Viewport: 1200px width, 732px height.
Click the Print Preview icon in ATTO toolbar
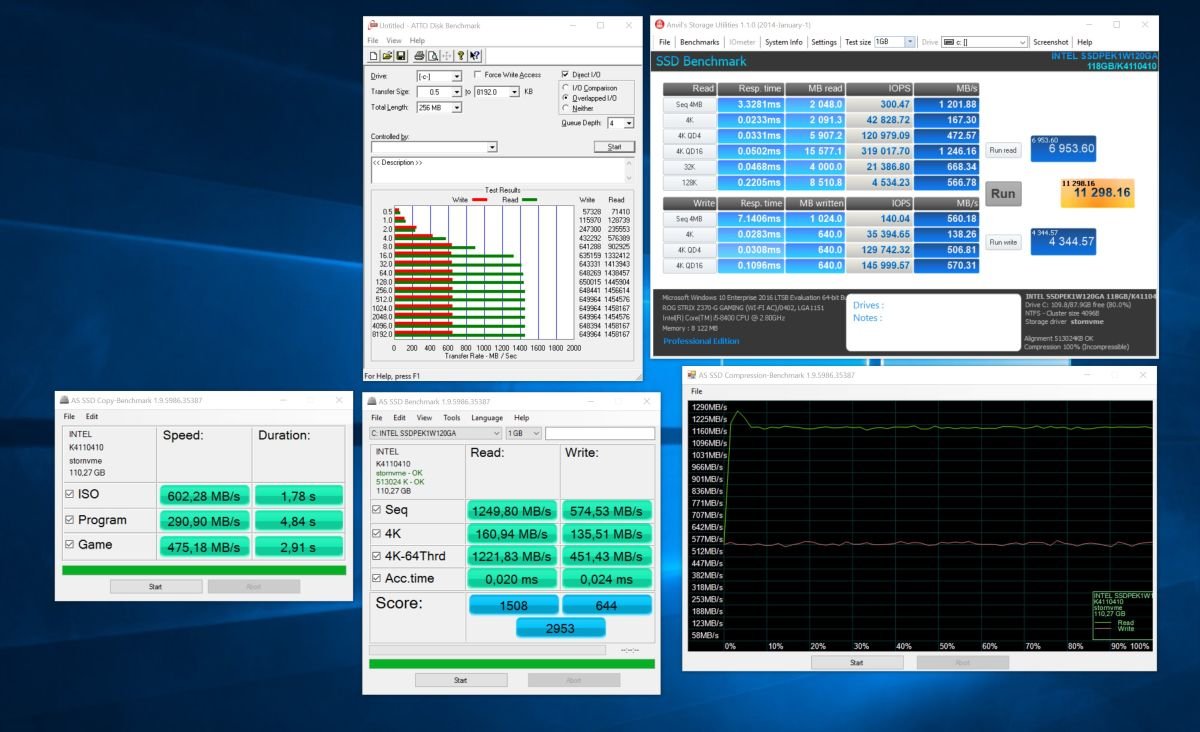(x=433, y=56)
